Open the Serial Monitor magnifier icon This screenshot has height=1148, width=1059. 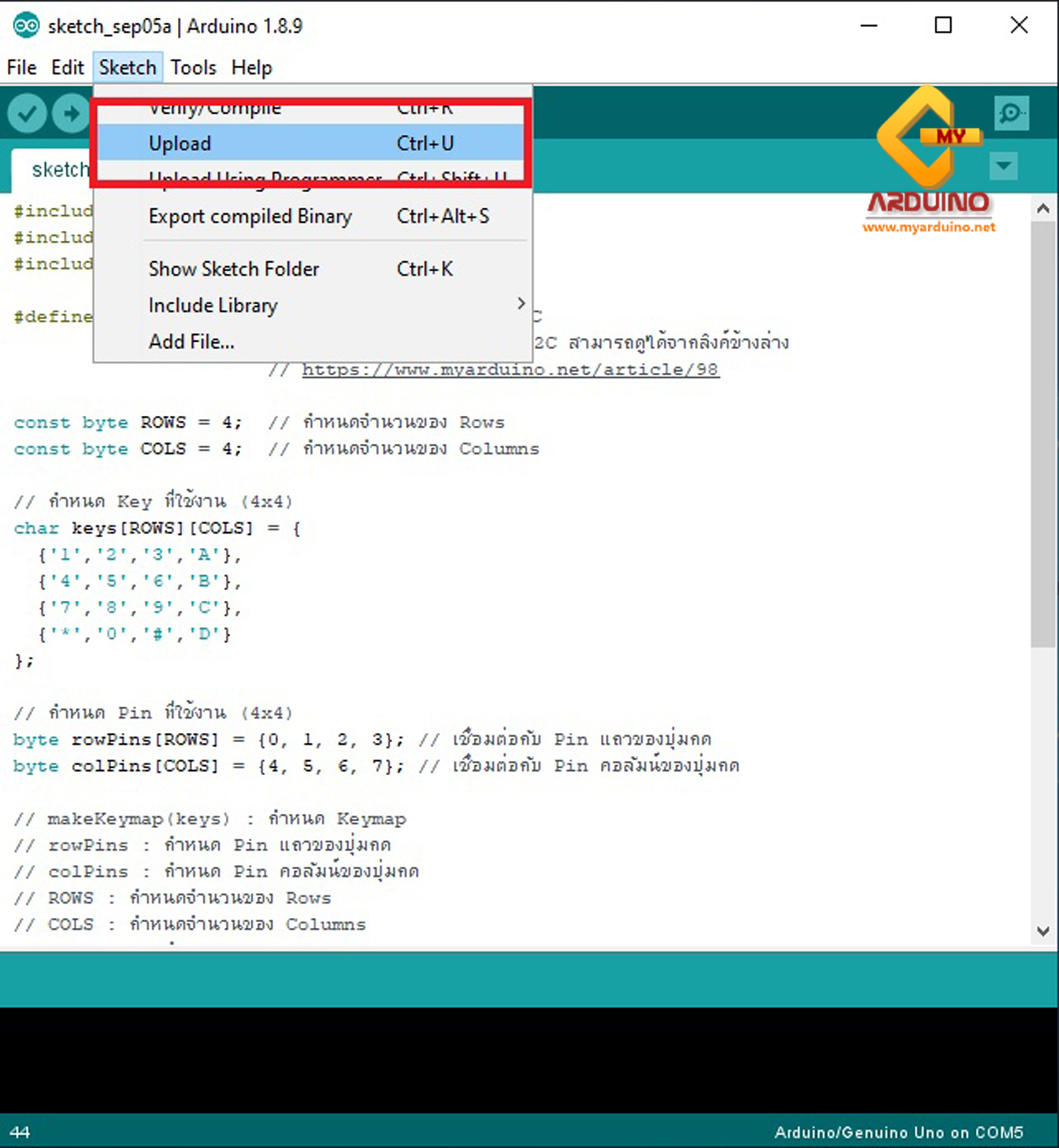pyautogui.click(x=1011, y=114)
